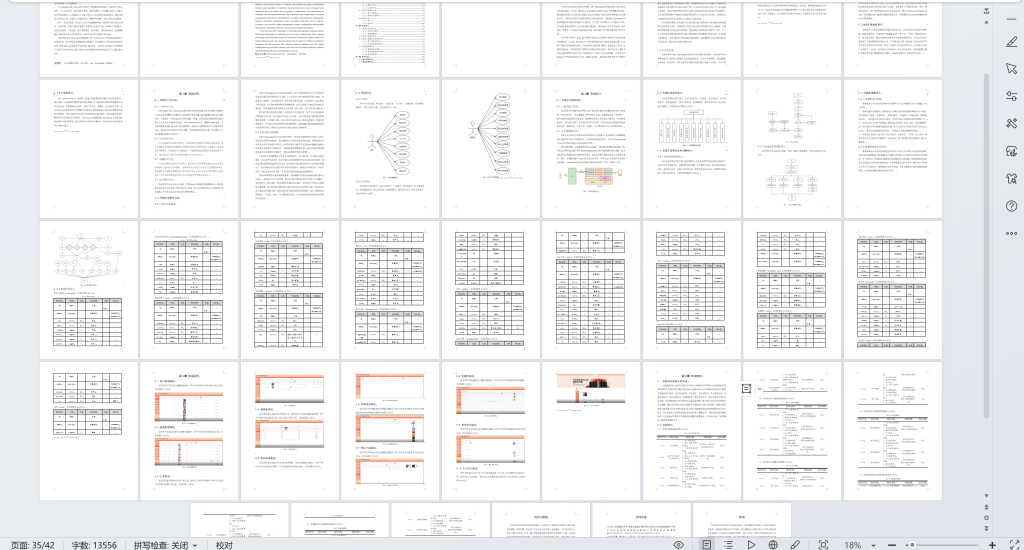This screenshot has height=550, width=1024.
Task: Click the vertical scrollbar thumb
Action: [986, 245]
